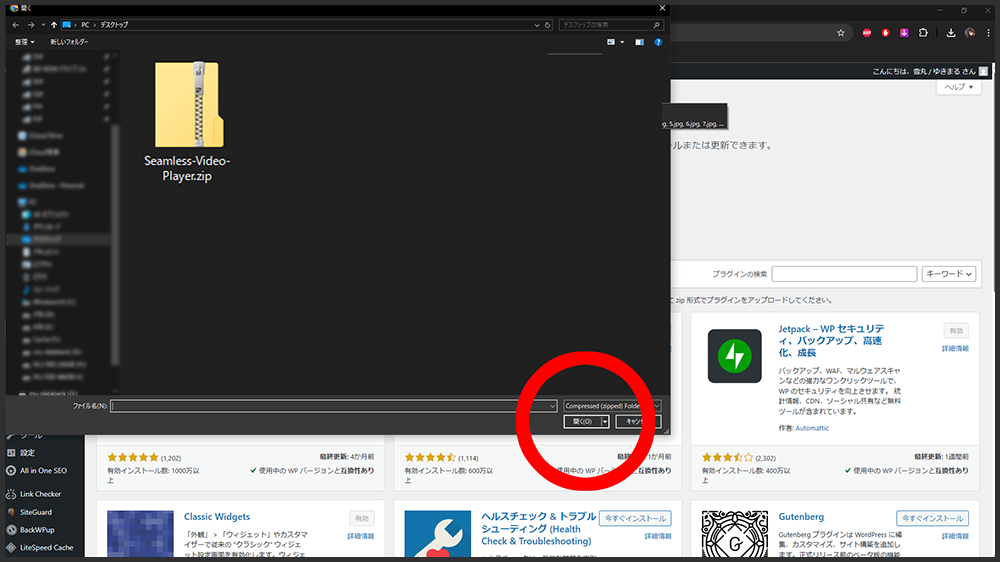Open recent locations dropdown arrow
The height and width of the screenshot is (562, 1000).
click(x=43, y=25)
